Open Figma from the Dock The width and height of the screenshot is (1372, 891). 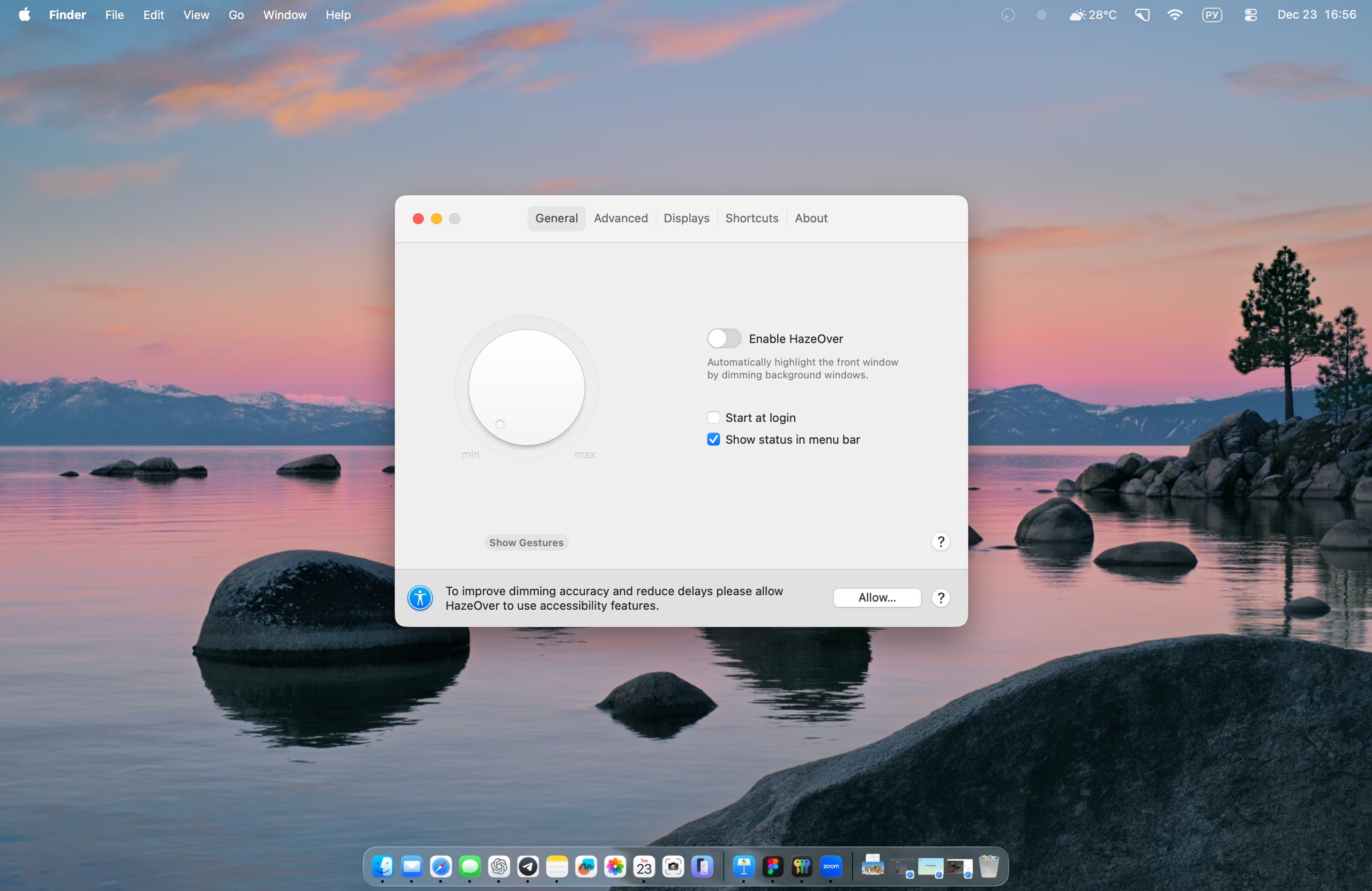[772, 866]
